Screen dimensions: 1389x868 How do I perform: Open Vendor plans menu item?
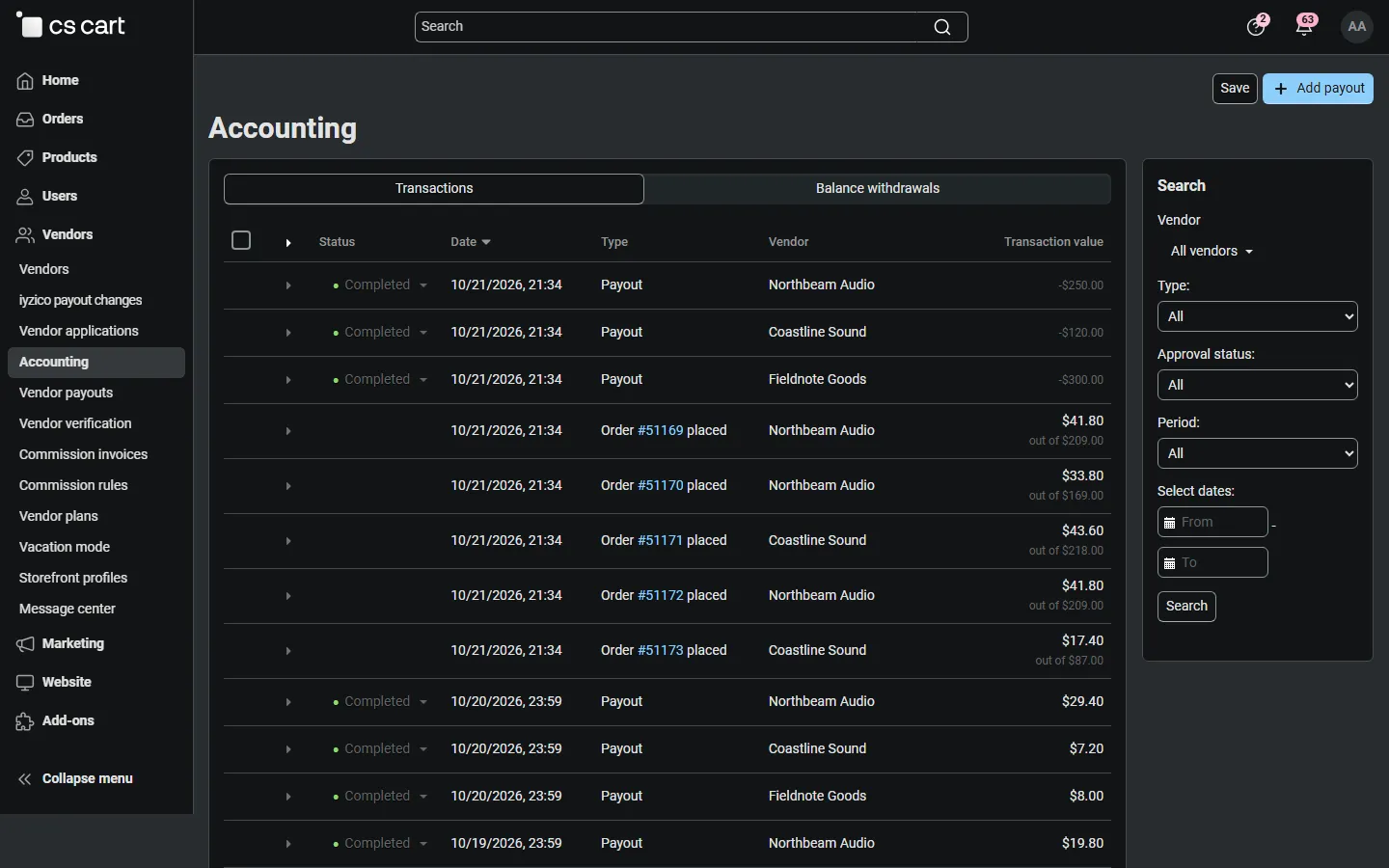(59, 517)
